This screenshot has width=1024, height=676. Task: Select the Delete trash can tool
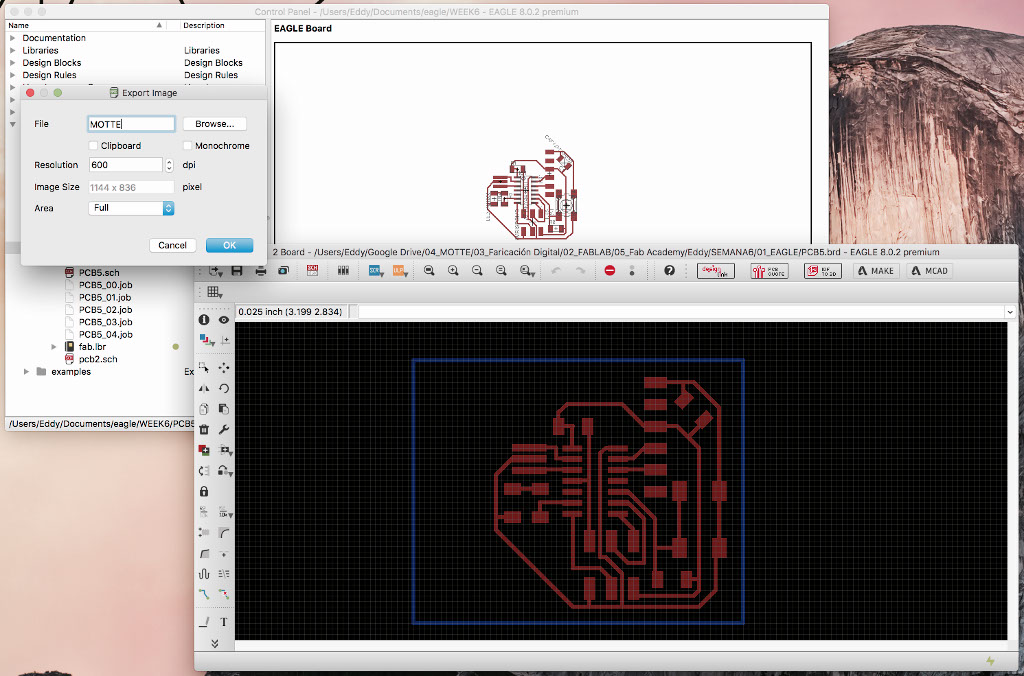tap(204, 429)
